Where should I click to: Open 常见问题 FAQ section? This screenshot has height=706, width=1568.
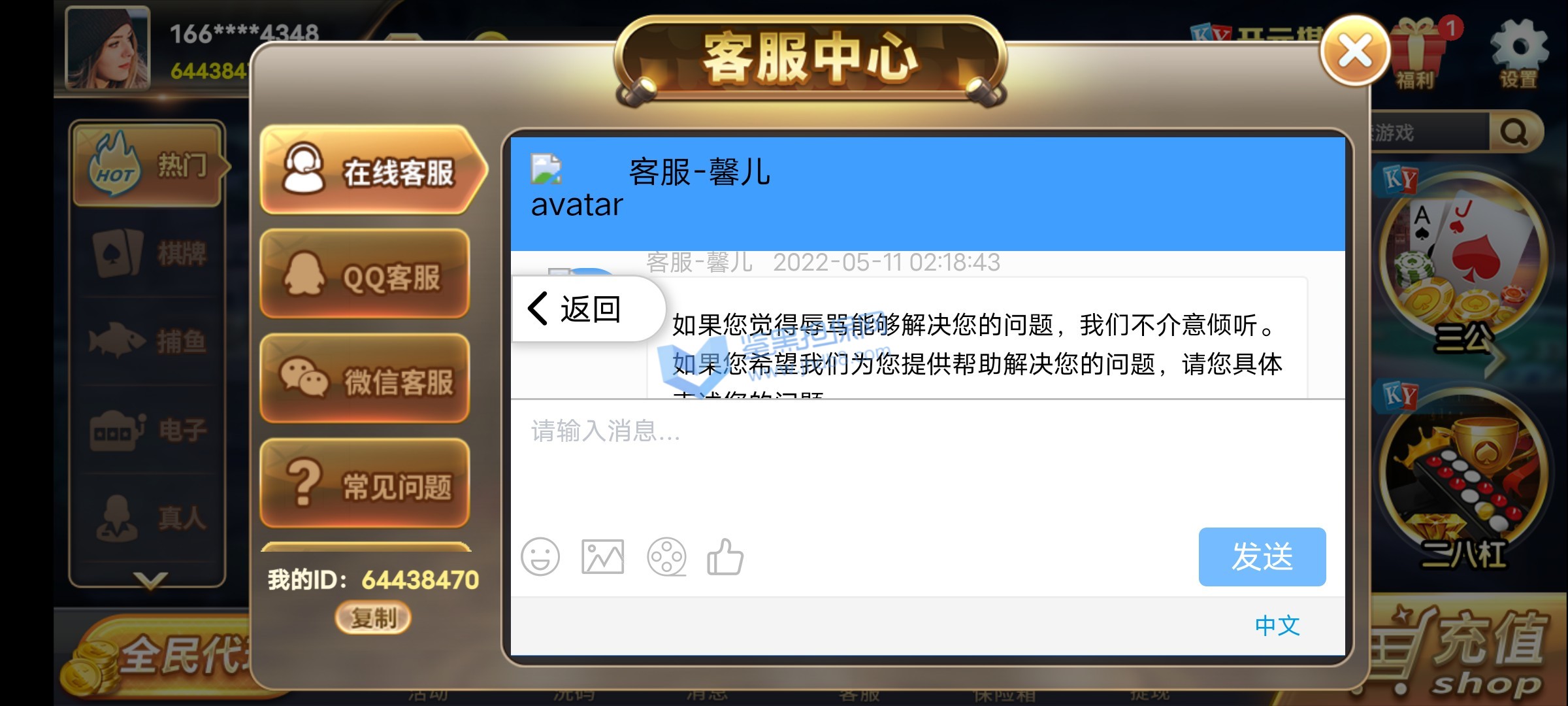pyautogui.click(x=365, y=485)
